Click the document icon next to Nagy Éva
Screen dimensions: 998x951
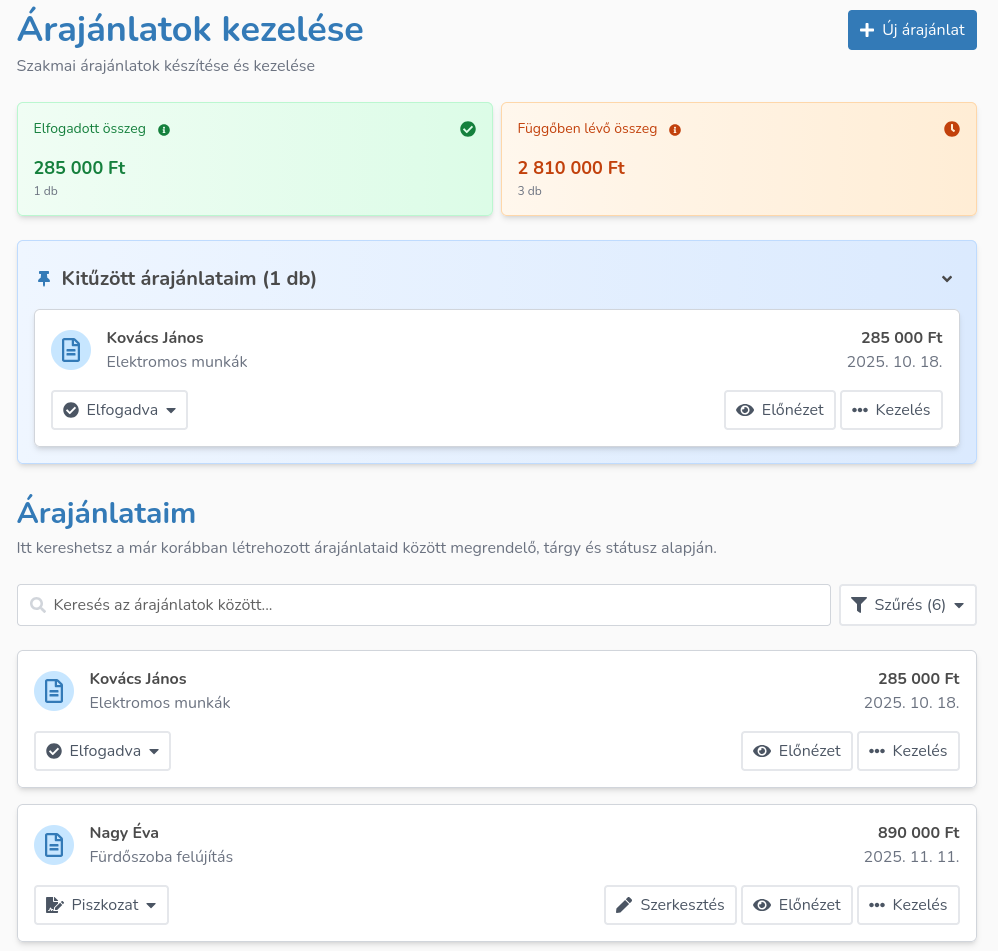coord(54,845)
